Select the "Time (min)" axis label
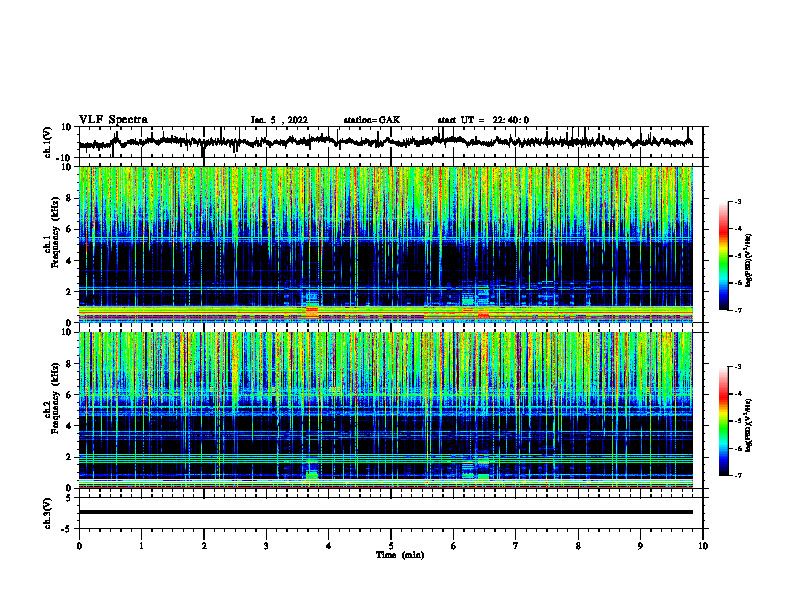This screenshot has width=792, height=612. point(400,555)
